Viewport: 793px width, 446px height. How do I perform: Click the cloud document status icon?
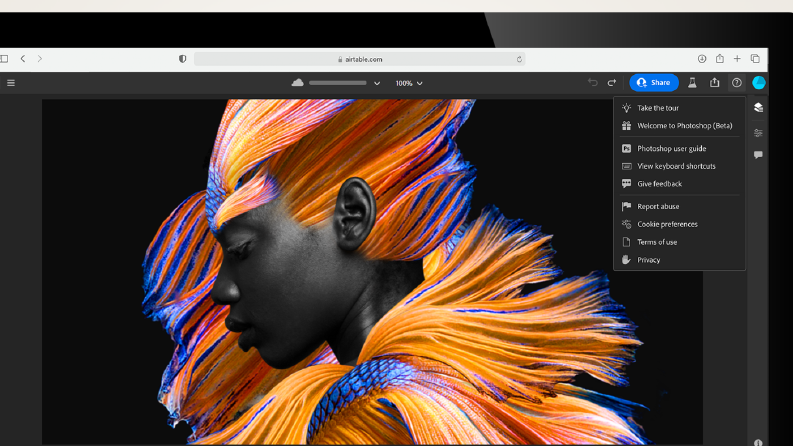coord(297,82)
